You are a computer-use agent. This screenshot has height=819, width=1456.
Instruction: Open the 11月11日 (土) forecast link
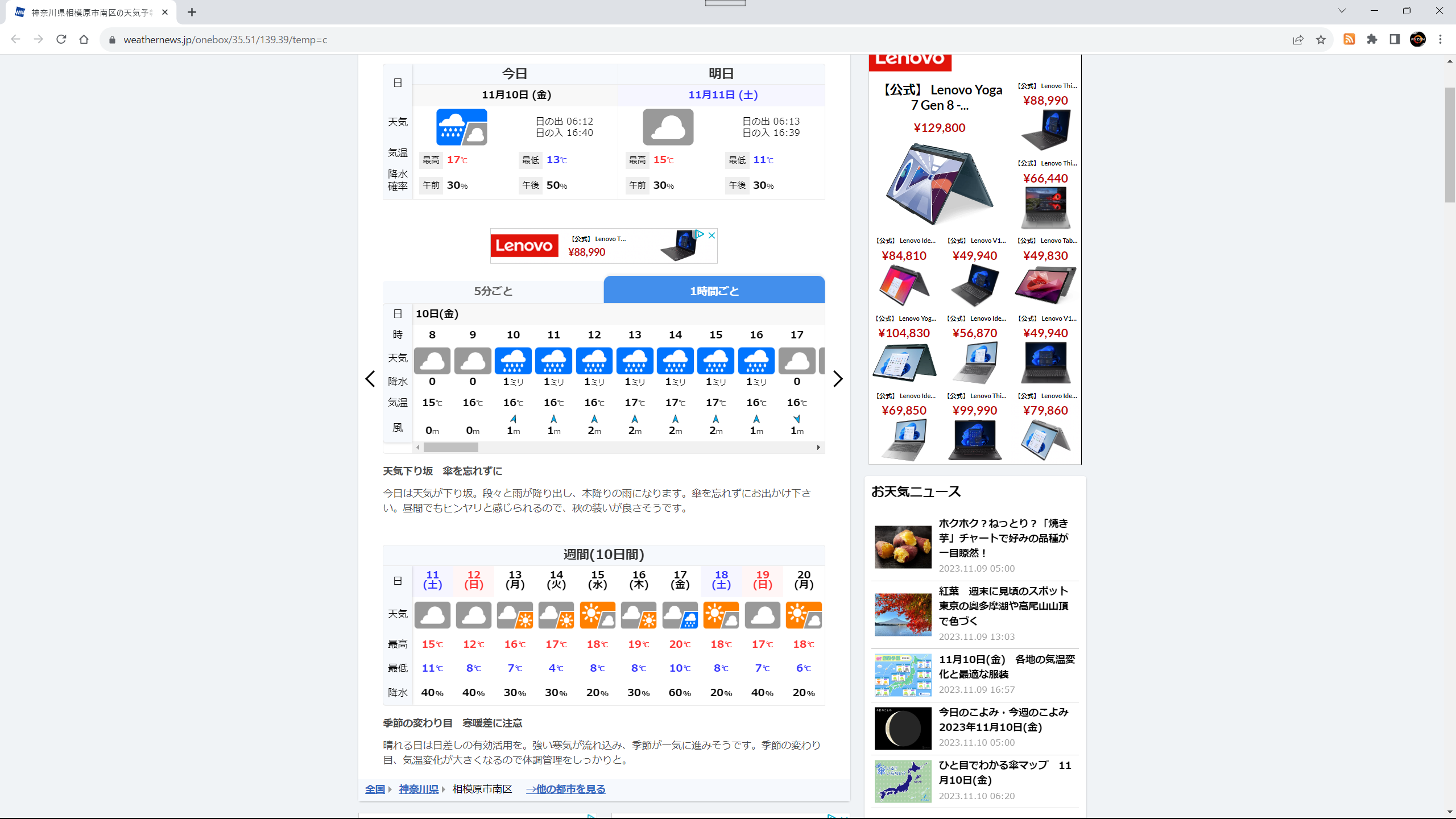point(723,95)
